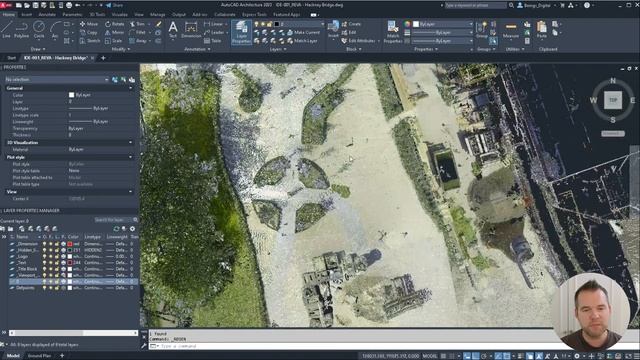Select the Dimension tool
The width and height of the screenshot is (640, 360).
tap(191, 30)
